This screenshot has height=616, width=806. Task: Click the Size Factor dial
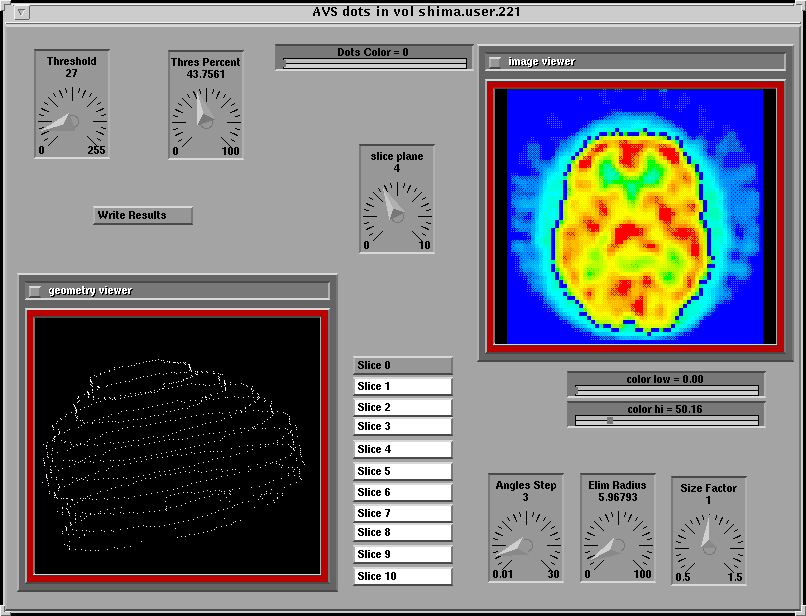[708, 547]
